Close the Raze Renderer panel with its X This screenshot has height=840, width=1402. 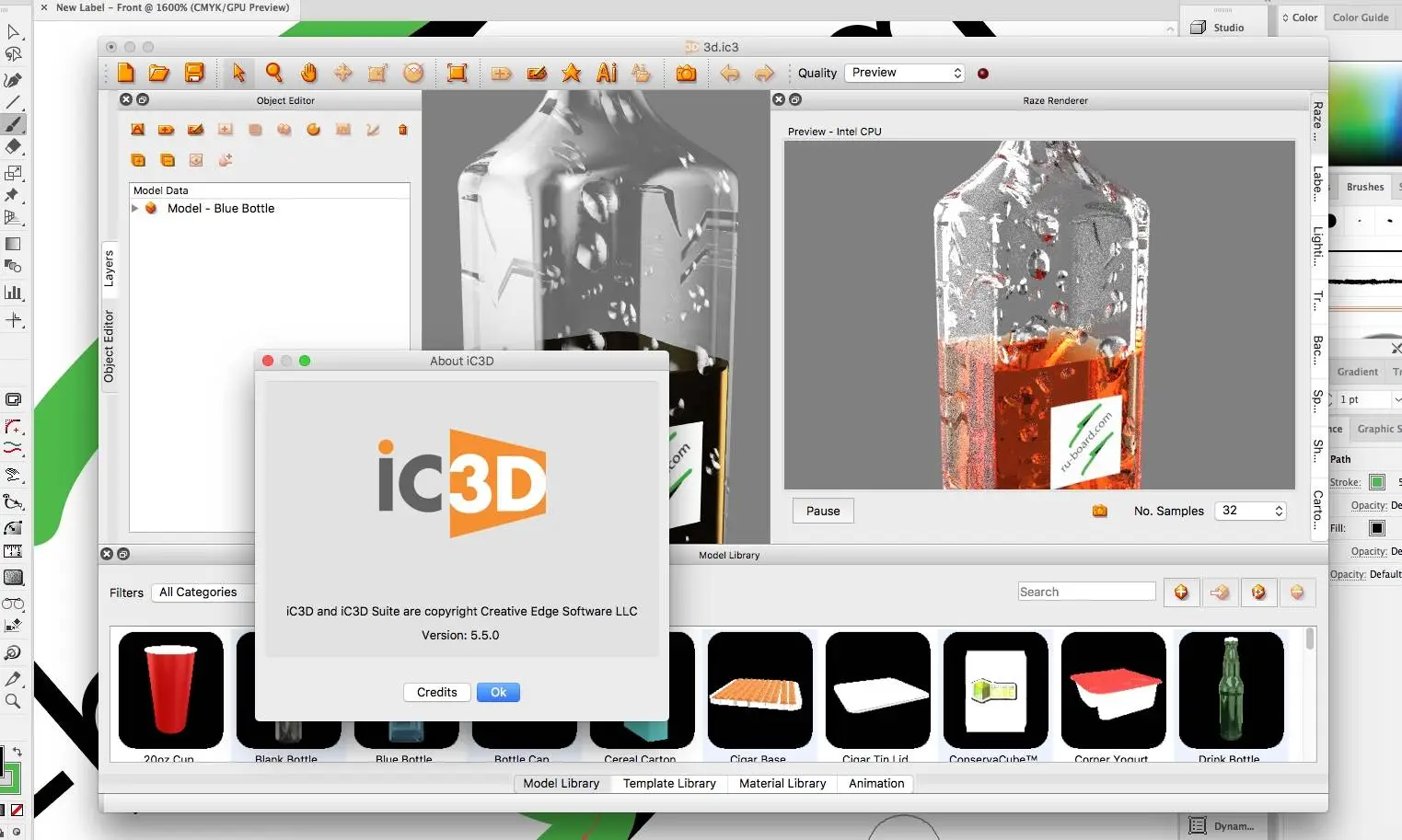point(779,99)
